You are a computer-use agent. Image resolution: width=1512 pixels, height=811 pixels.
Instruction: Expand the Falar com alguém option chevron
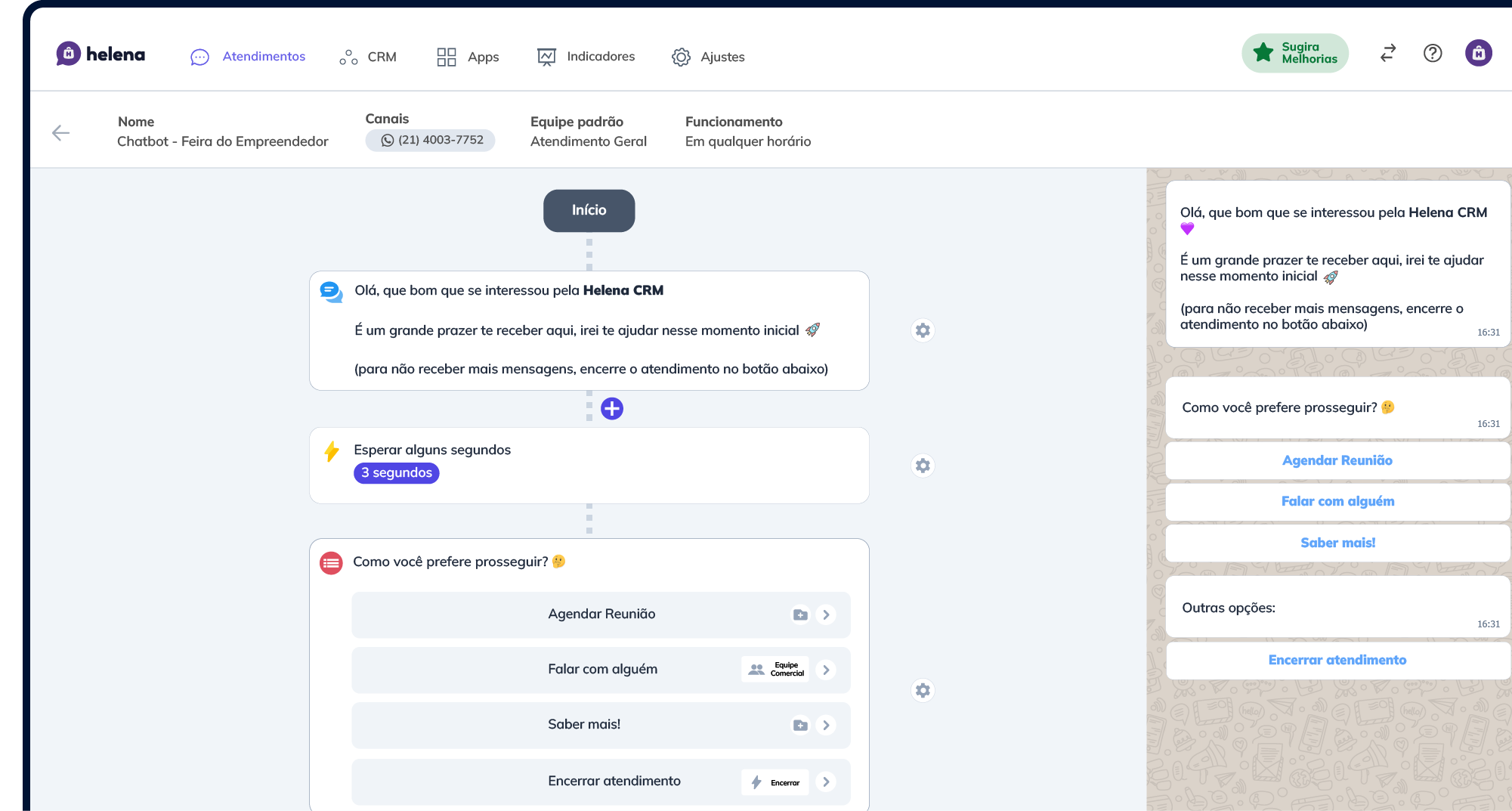[826, 670]
